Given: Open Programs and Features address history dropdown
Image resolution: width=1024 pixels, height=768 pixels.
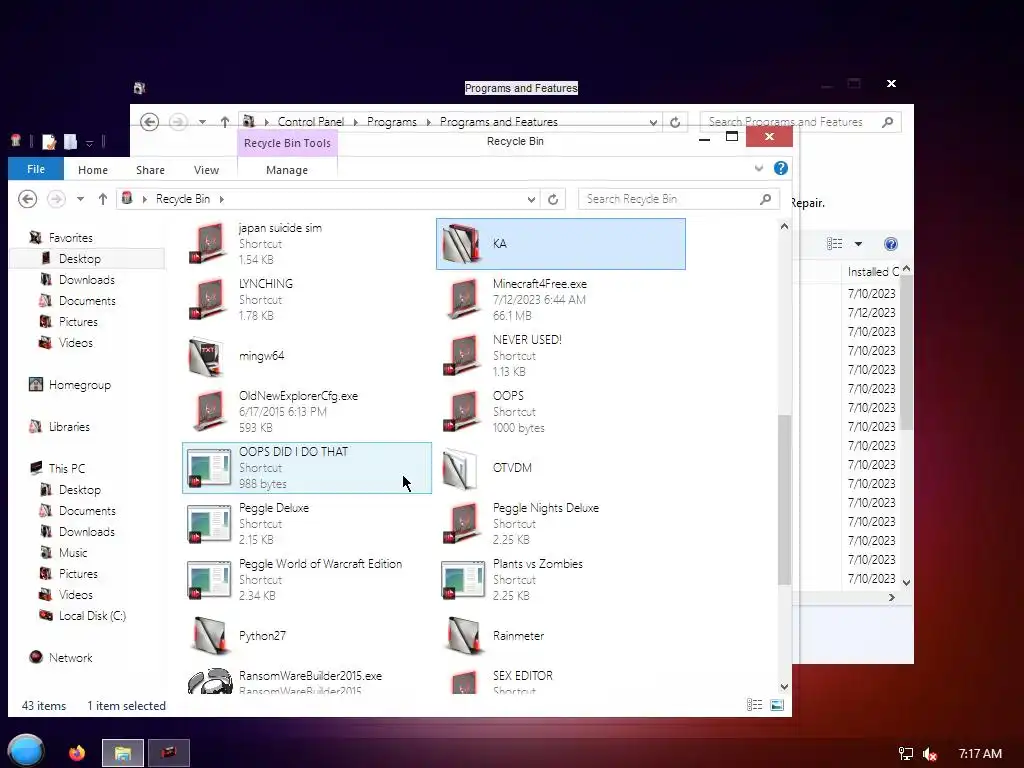Looking at the screenshot, I should [x=652, y=122].
